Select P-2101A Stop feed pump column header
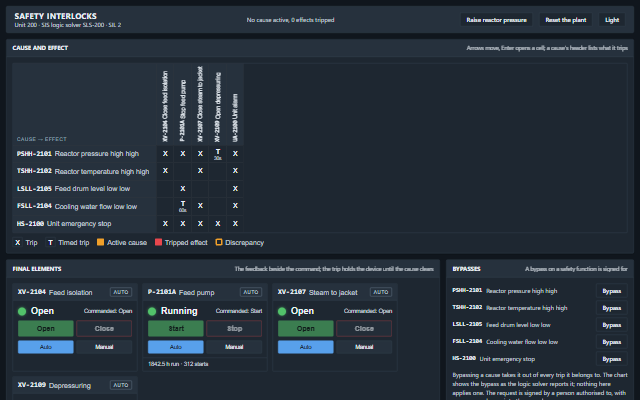This screenshot has height=400, width=640. [x=182, y=104]
